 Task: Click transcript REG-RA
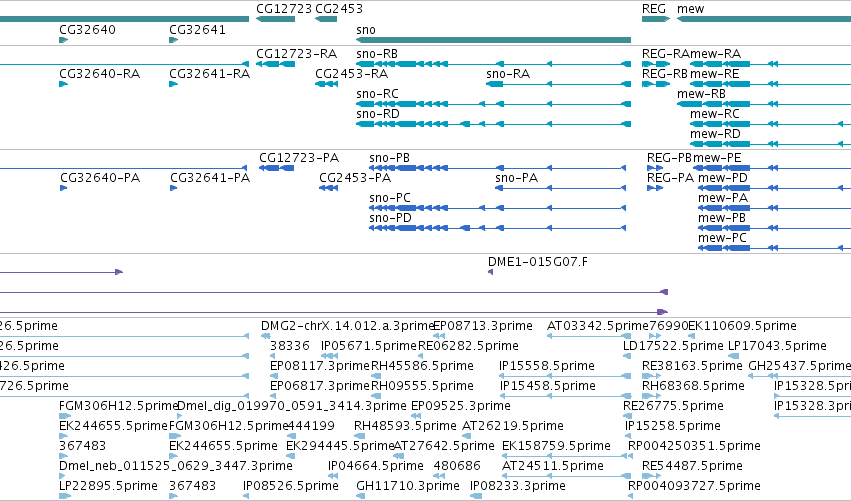pos(665,54)
